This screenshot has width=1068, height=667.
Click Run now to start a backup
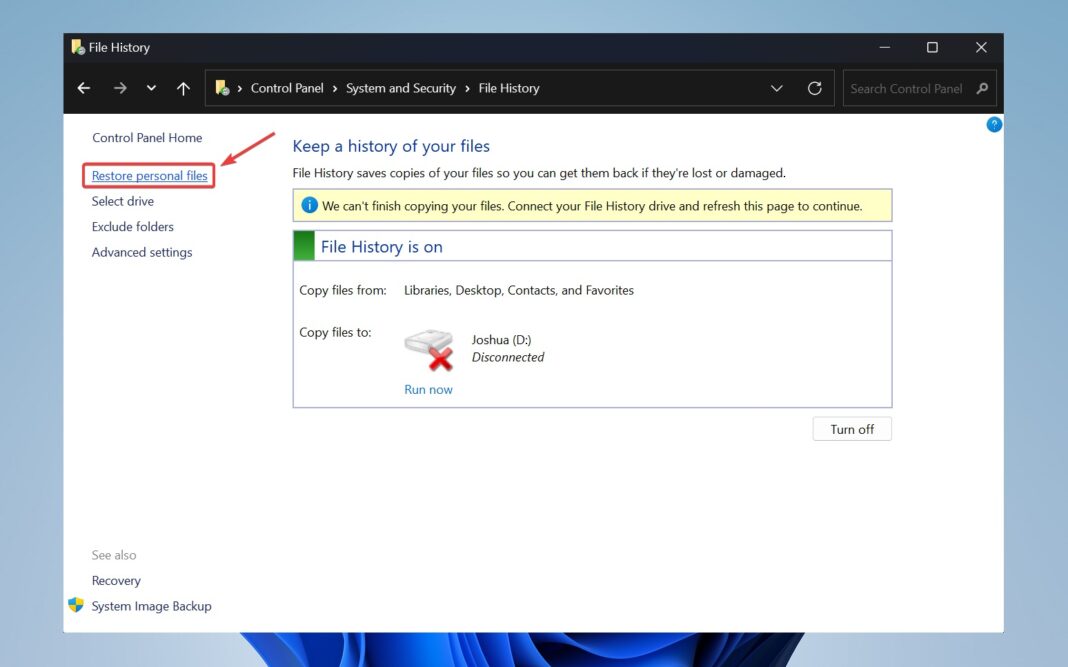point(428,389)
